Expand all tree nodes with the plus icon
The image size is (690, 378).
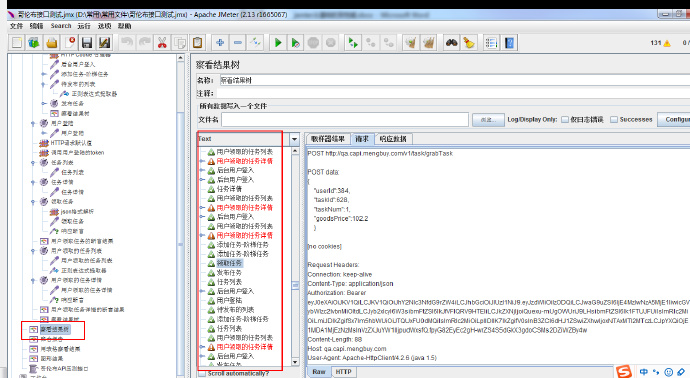[220, 43]
